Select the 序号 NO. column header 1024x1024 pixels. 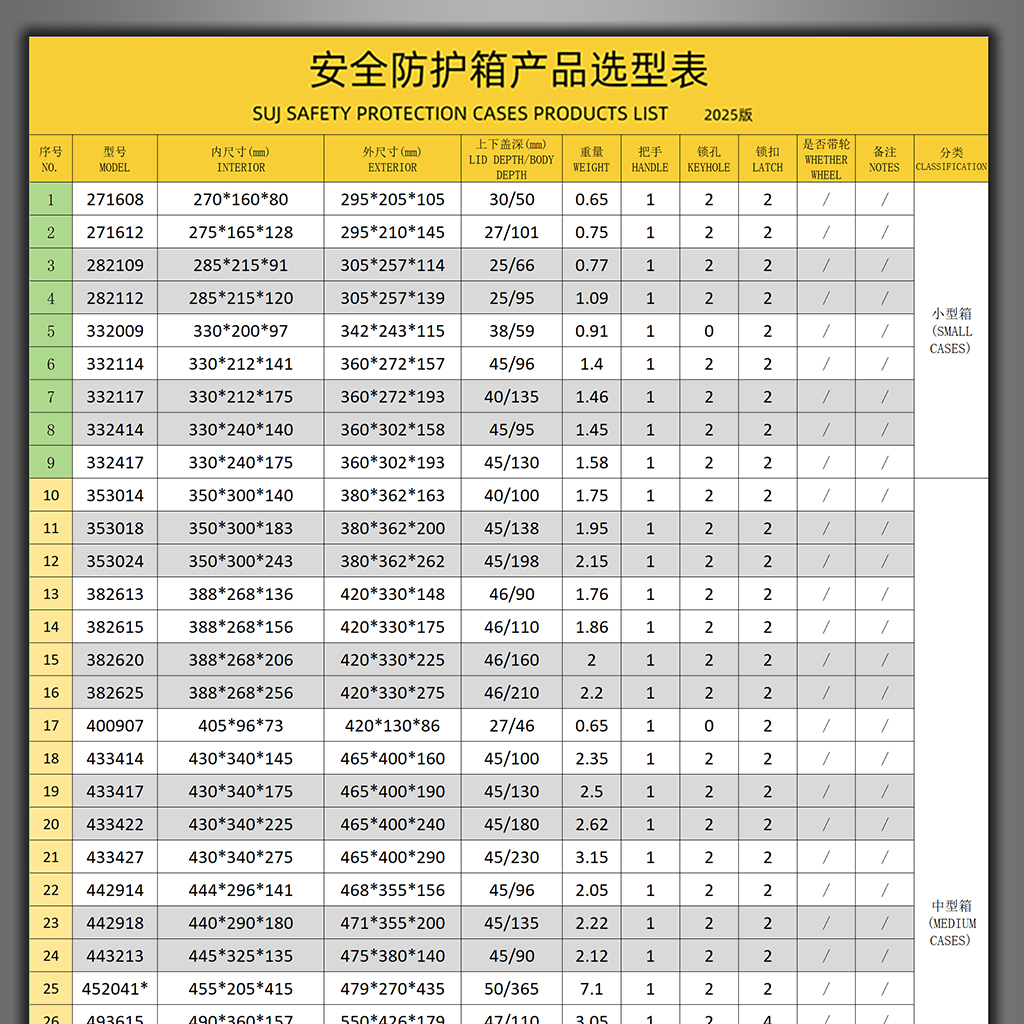(x=50, y=159)
